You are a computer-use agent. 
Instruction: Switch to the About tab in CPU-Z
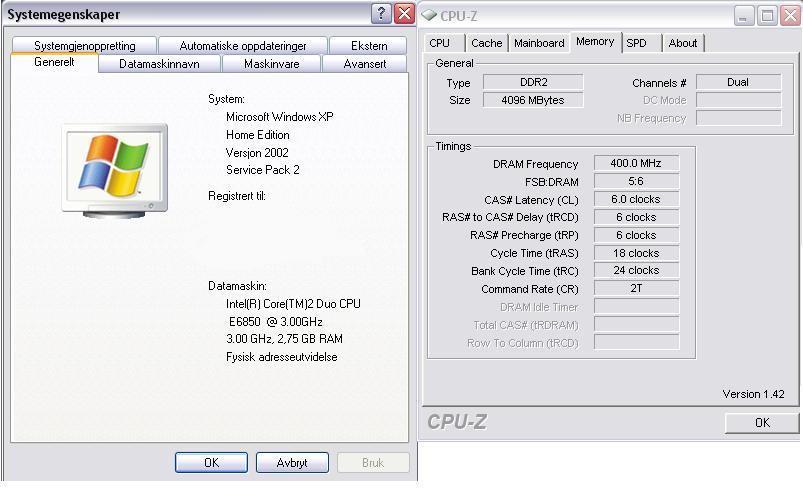[x=683, y=44]
